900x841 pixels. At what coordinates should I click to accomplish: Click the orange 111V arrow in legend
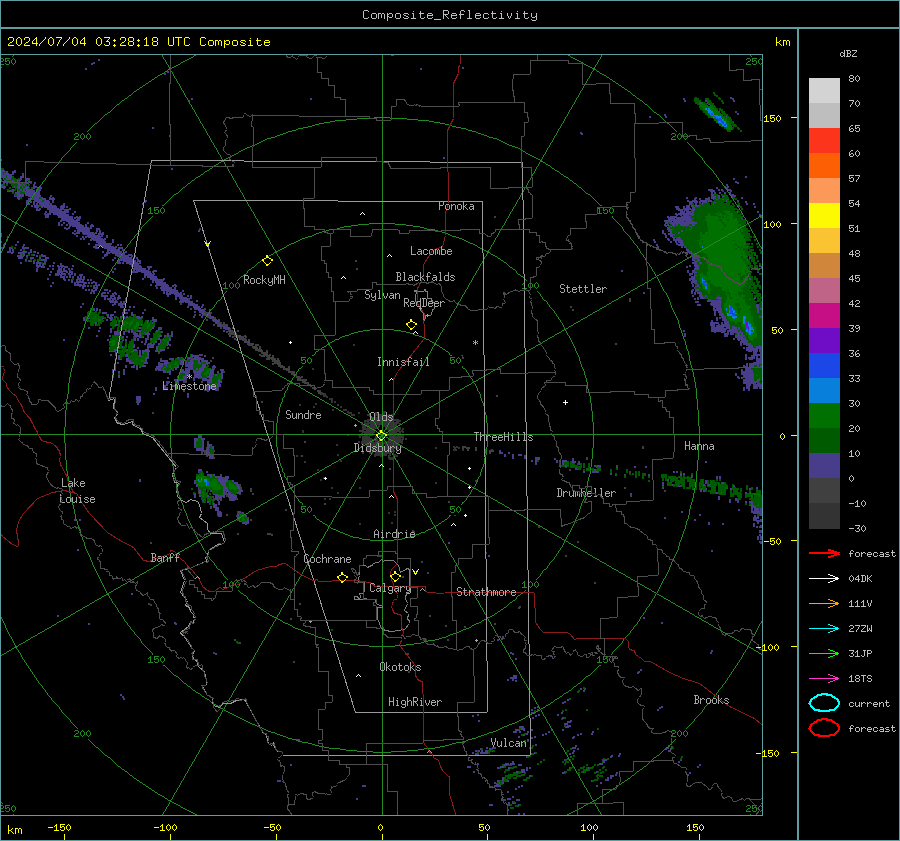(x=824, y=603)
